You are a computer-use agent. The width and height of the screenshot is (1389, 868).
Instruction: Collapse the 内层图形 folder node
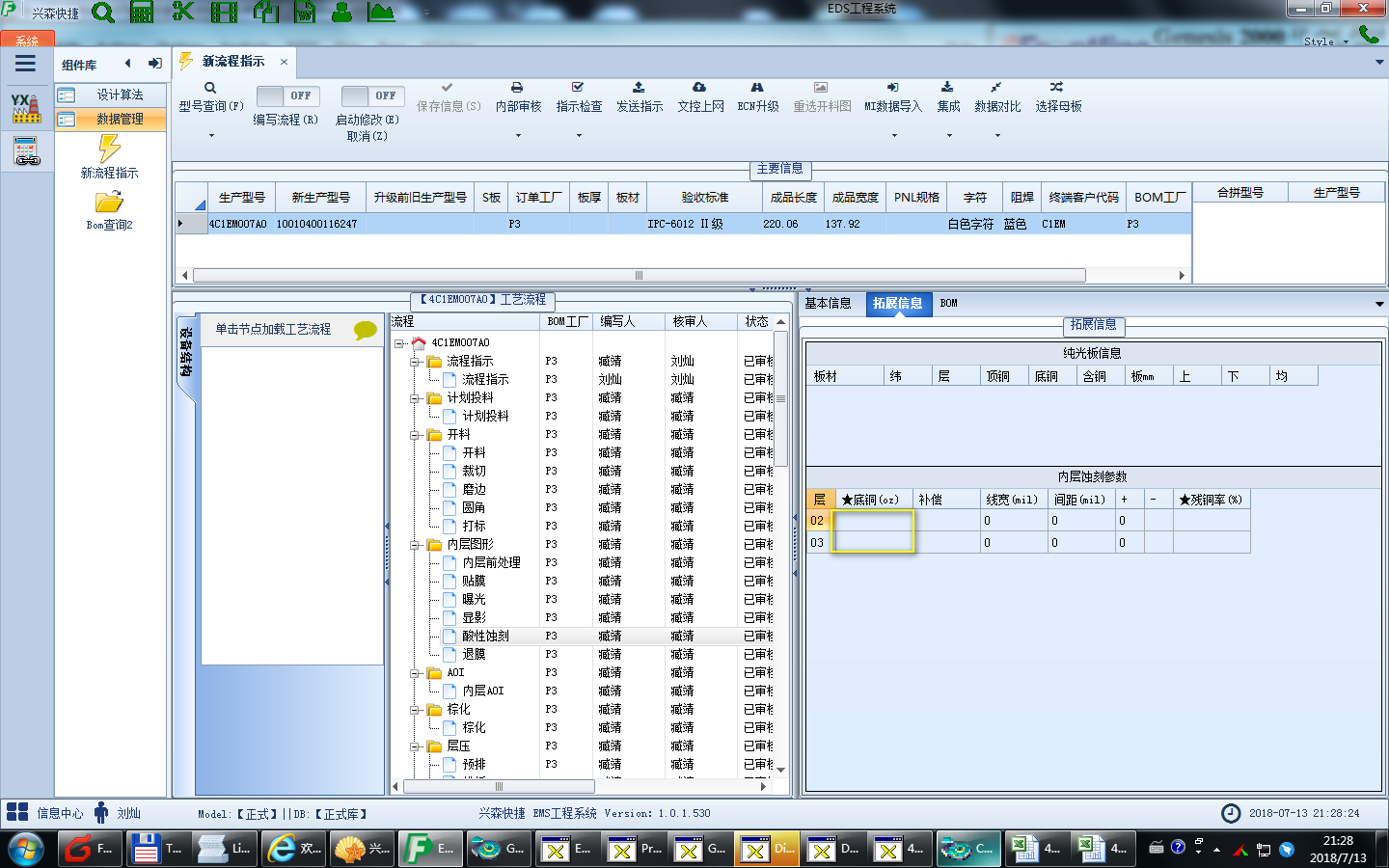point(415,544)
